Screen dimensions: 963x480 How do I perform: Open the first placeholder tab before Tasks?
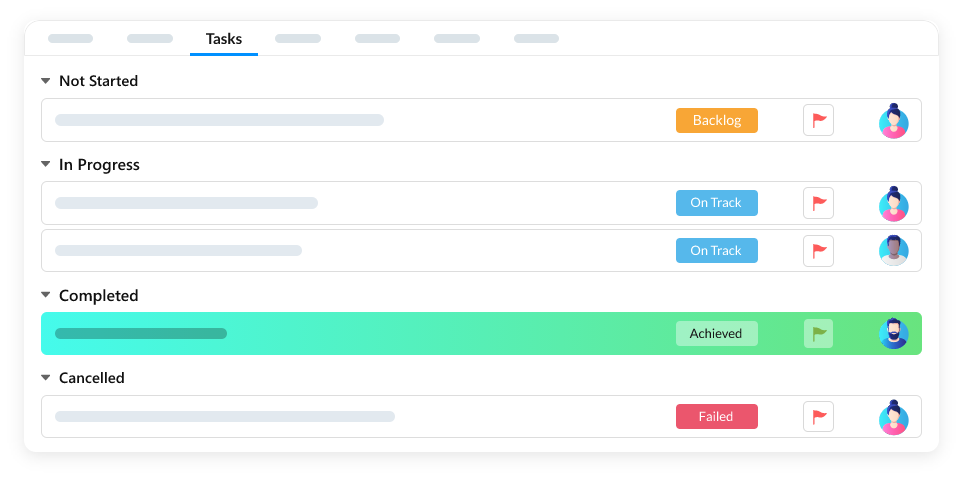click(x=70, y=39)
